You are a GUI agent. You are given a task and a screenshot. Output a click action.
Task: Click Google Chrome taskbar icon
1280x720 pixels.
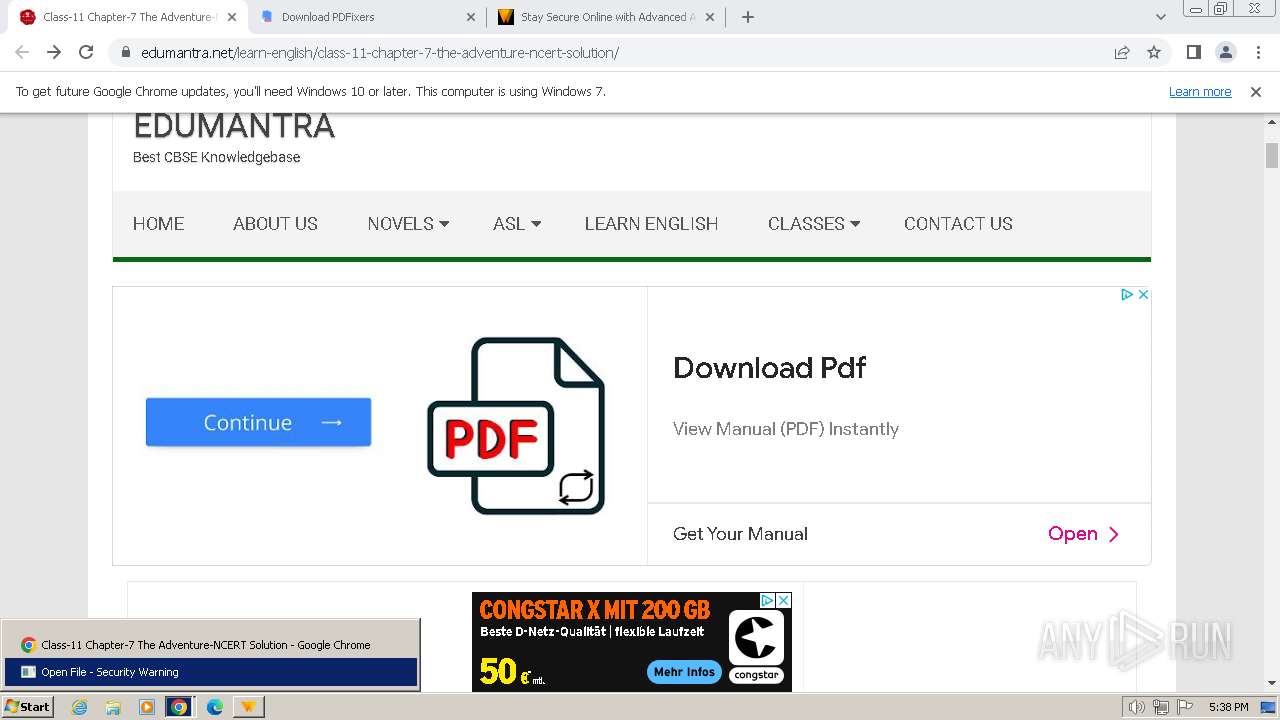pos(179,707)
